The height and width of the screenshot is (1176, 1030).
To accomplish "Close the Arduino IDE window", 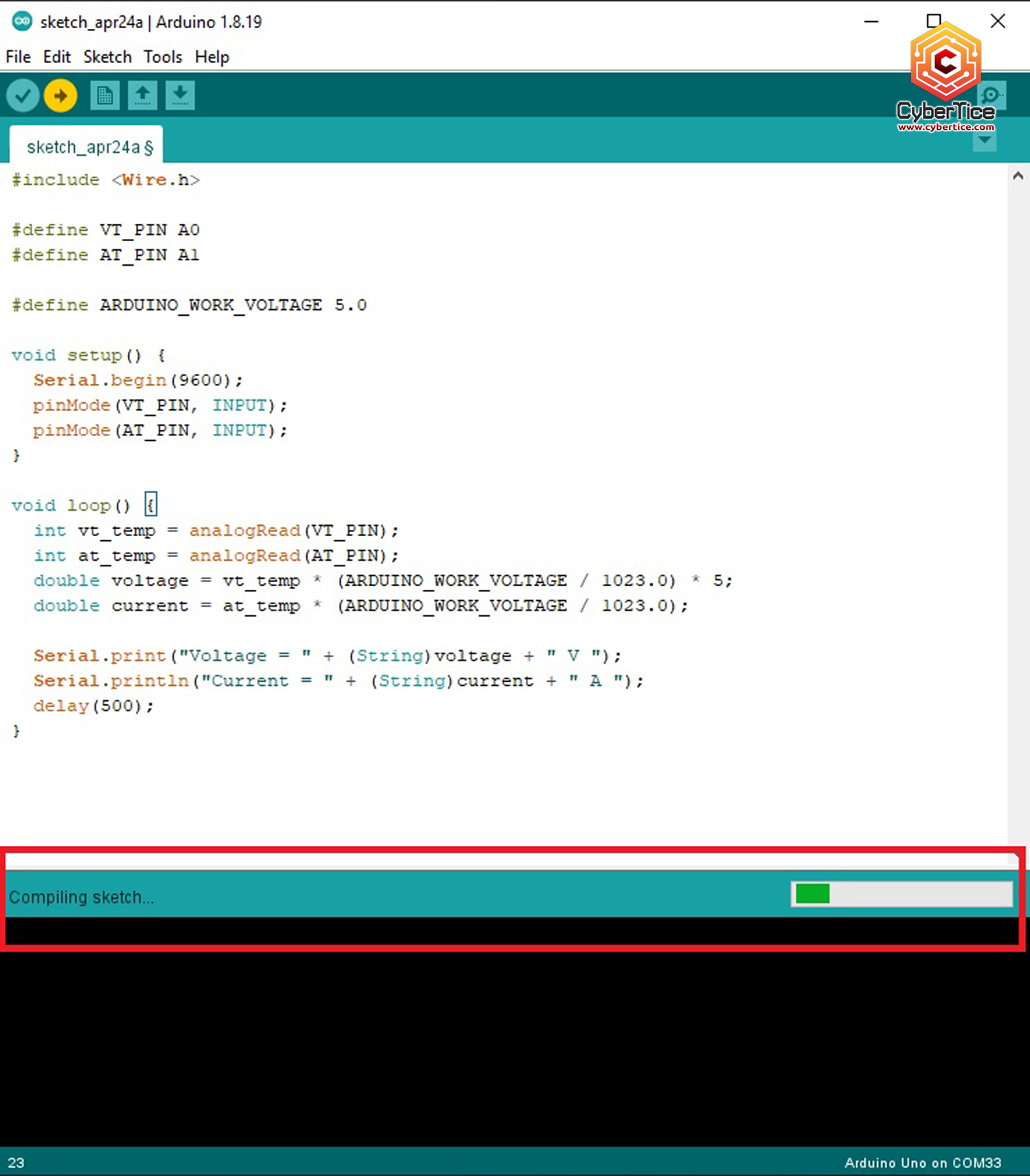I will pos(998,21).
